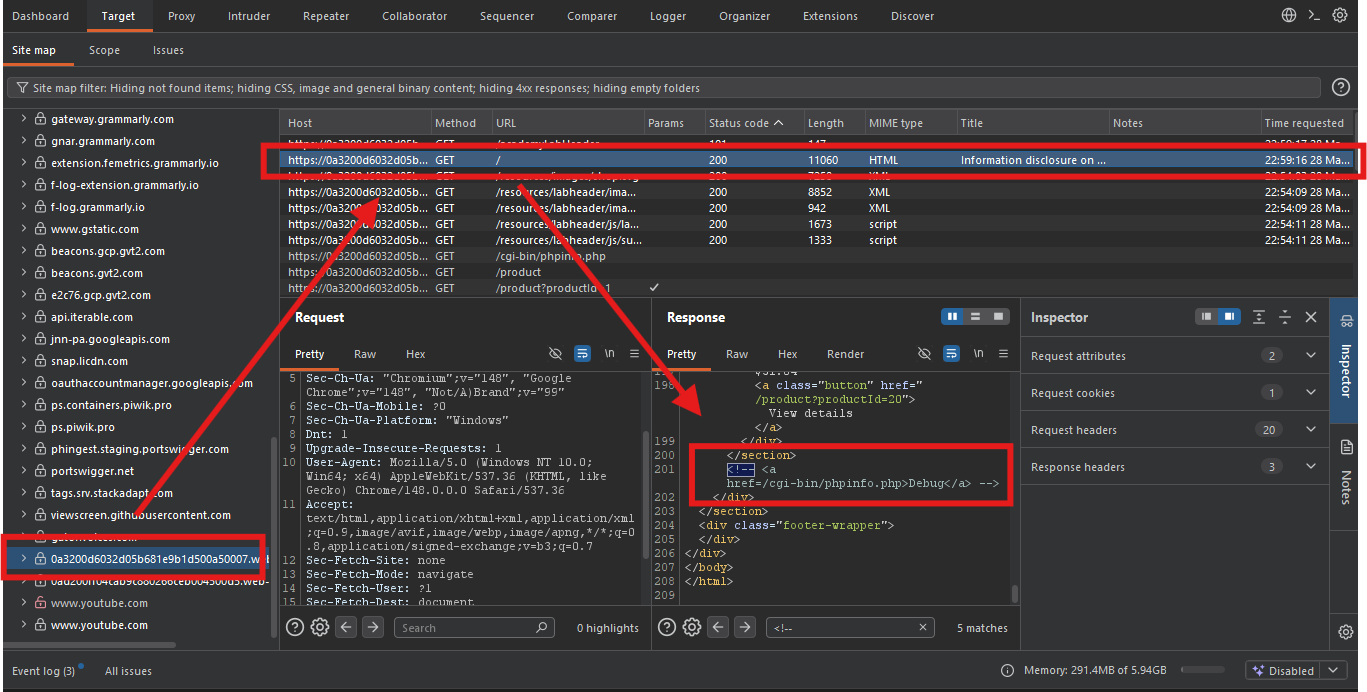The width and height of the screenshot is (1367, 692).
Task: Click the site map filter help icon
Action: coord(1341,88)
